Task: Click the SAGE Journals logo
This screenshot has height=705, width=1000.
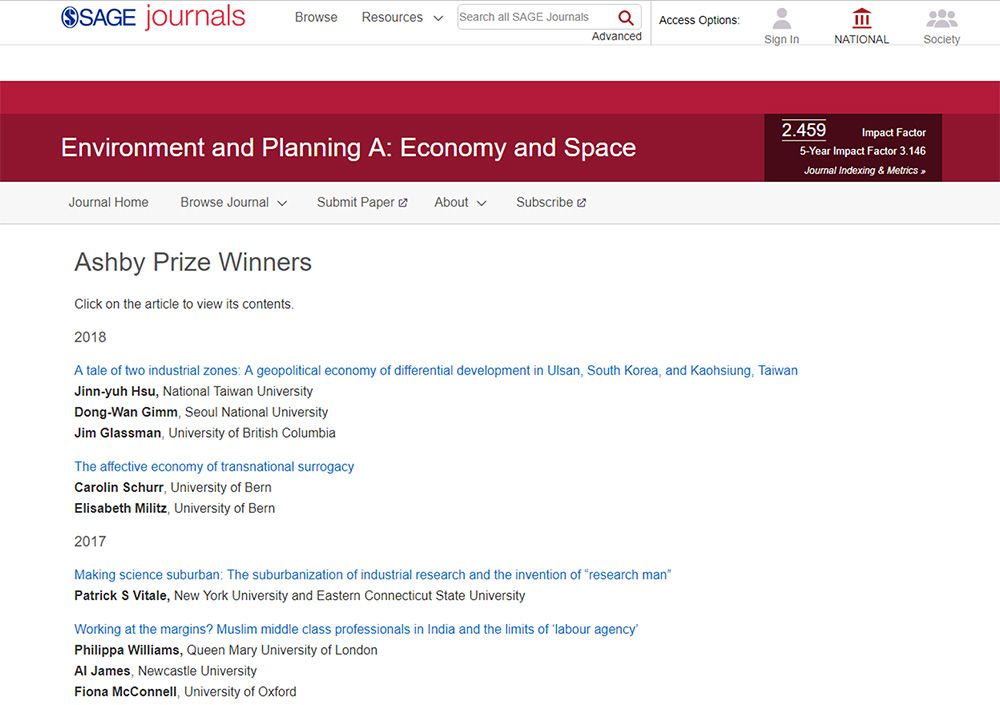Action: click(153, 17)
